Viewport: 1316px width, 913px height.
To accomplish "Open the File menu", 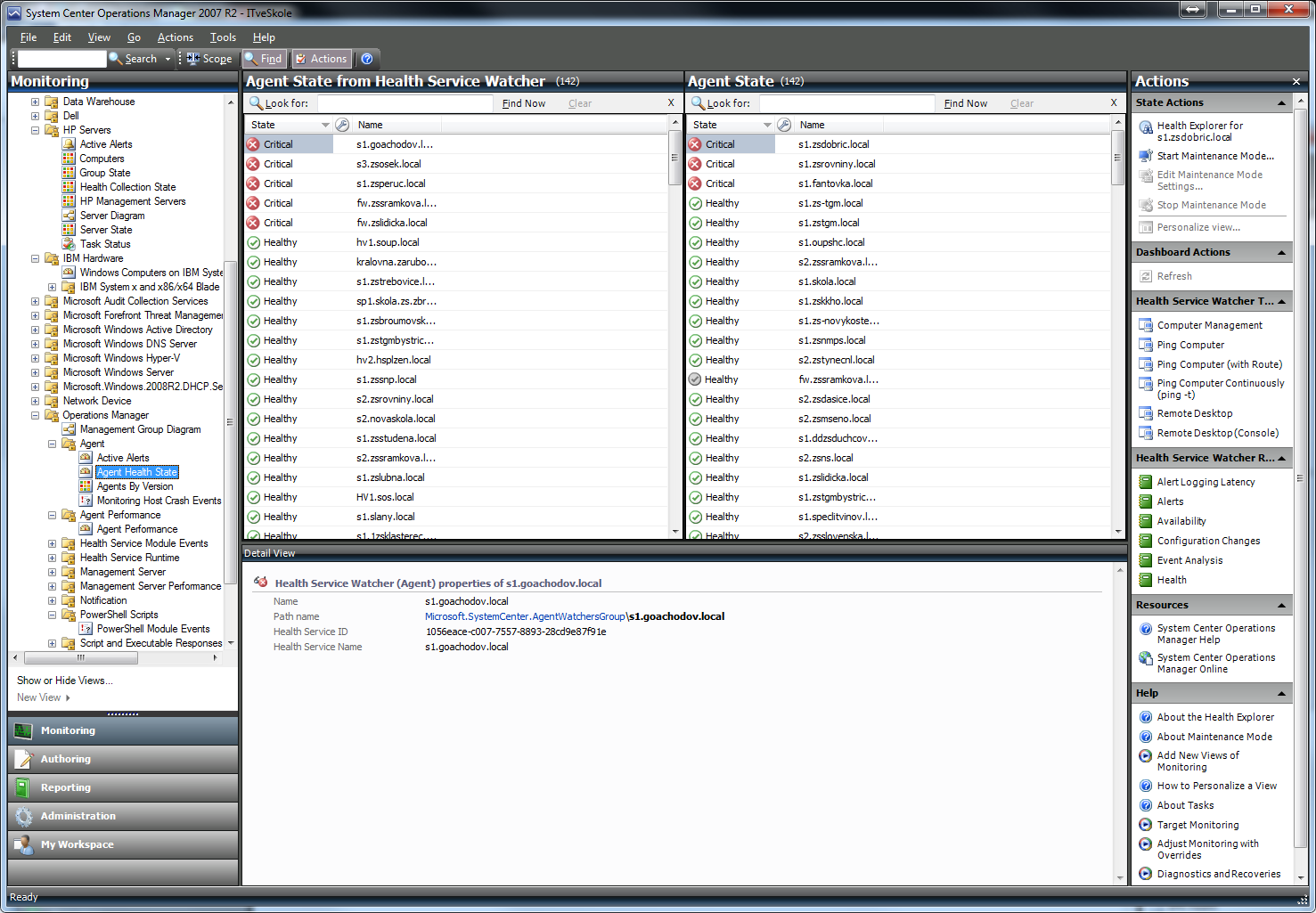I will (29, 37).
